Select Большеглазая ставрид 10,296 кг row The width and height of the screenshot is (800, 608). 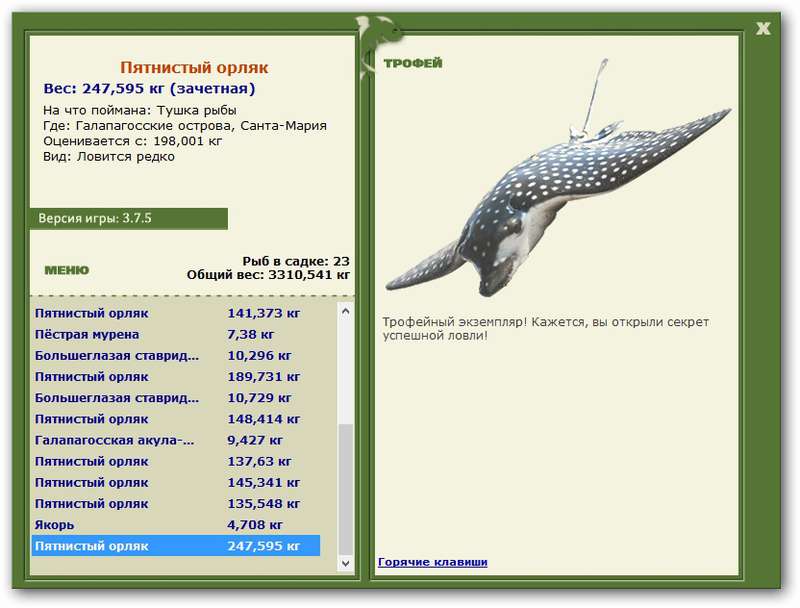pyautogui.click(x=176, y=356)
